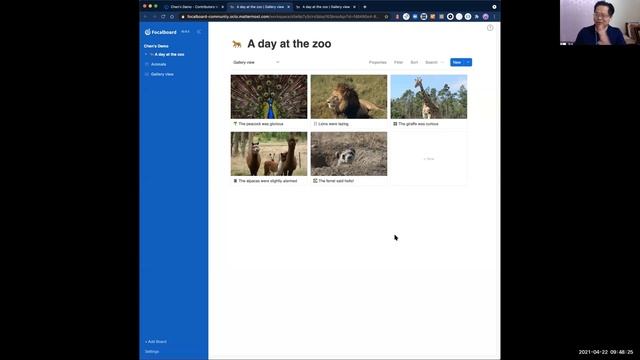Select 'A day at the zoo' in sidebar
Viewport: 640px width, 360px height.
[169, 54]
